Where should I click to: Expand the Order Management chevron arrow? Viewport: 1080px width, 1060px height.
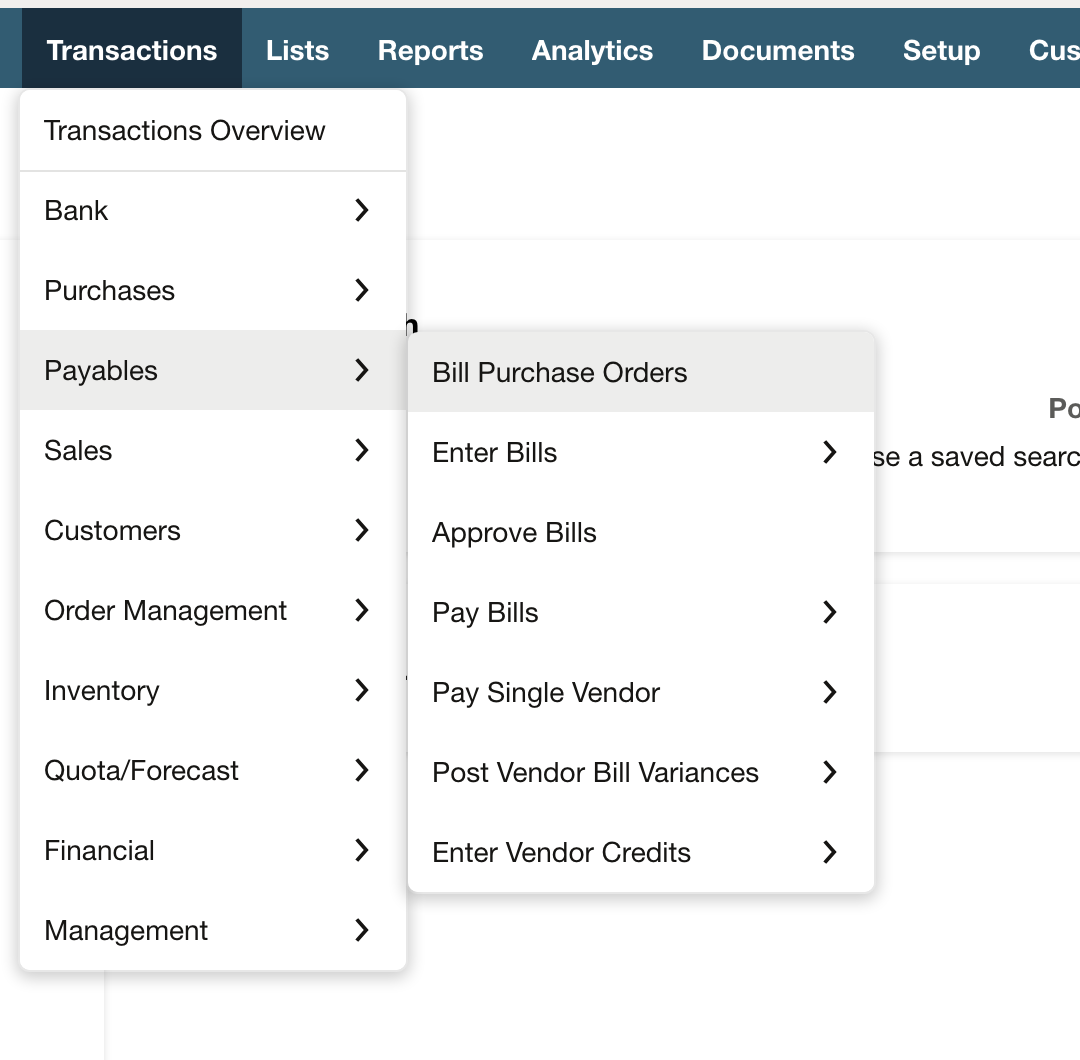pos(362,610)
